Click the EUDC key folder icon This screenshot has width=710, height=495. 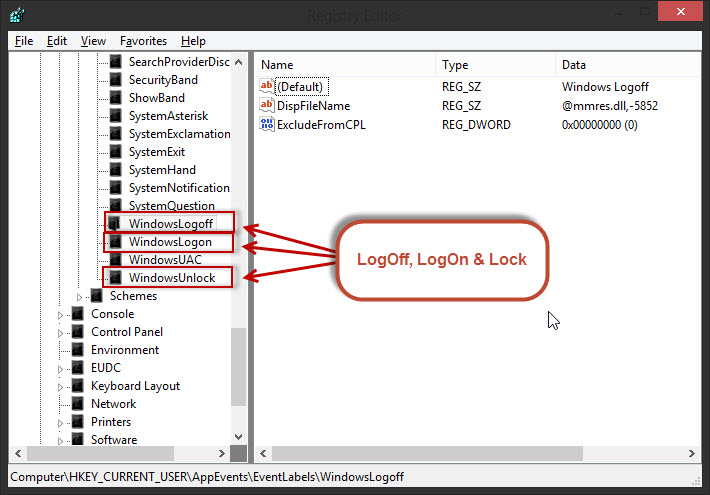click(x=78, y=368)
